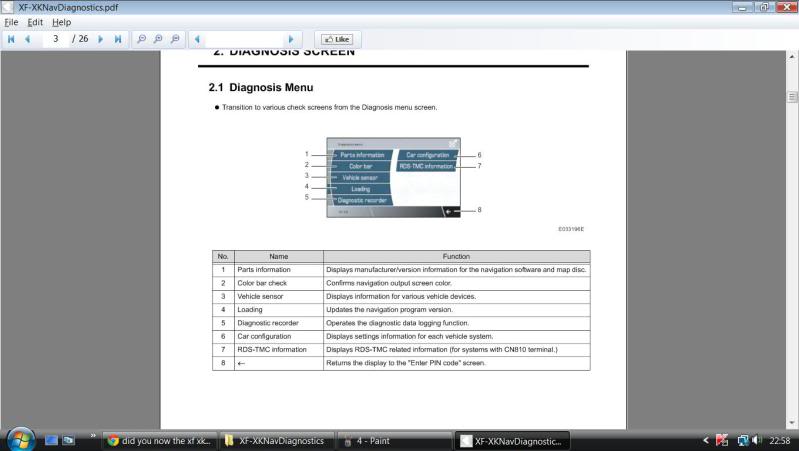
Task: Go to next page arrow
Action: click(100, 39)
